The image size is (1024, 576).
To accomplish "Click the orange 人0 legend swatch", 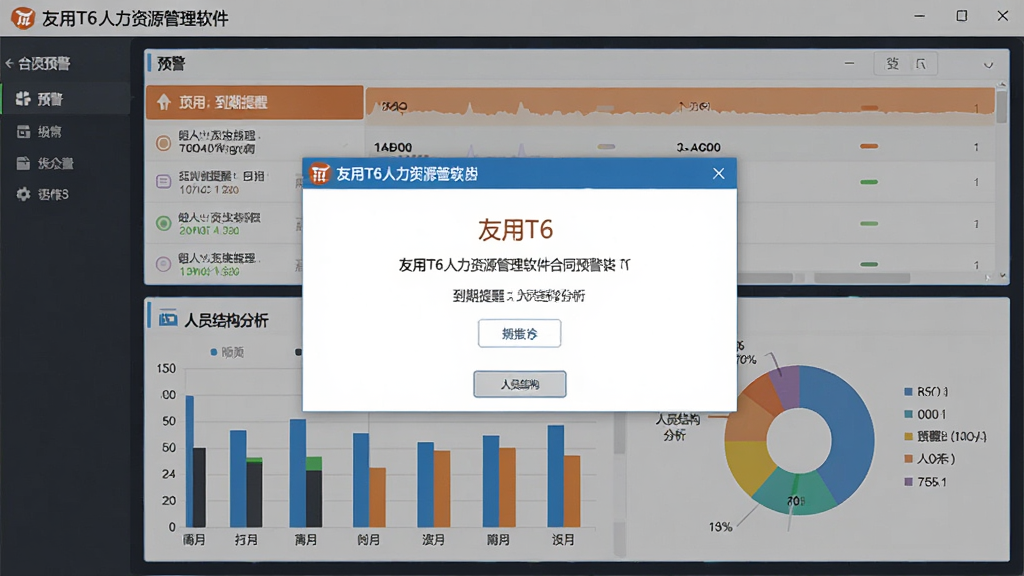I will tap(908, 458).
